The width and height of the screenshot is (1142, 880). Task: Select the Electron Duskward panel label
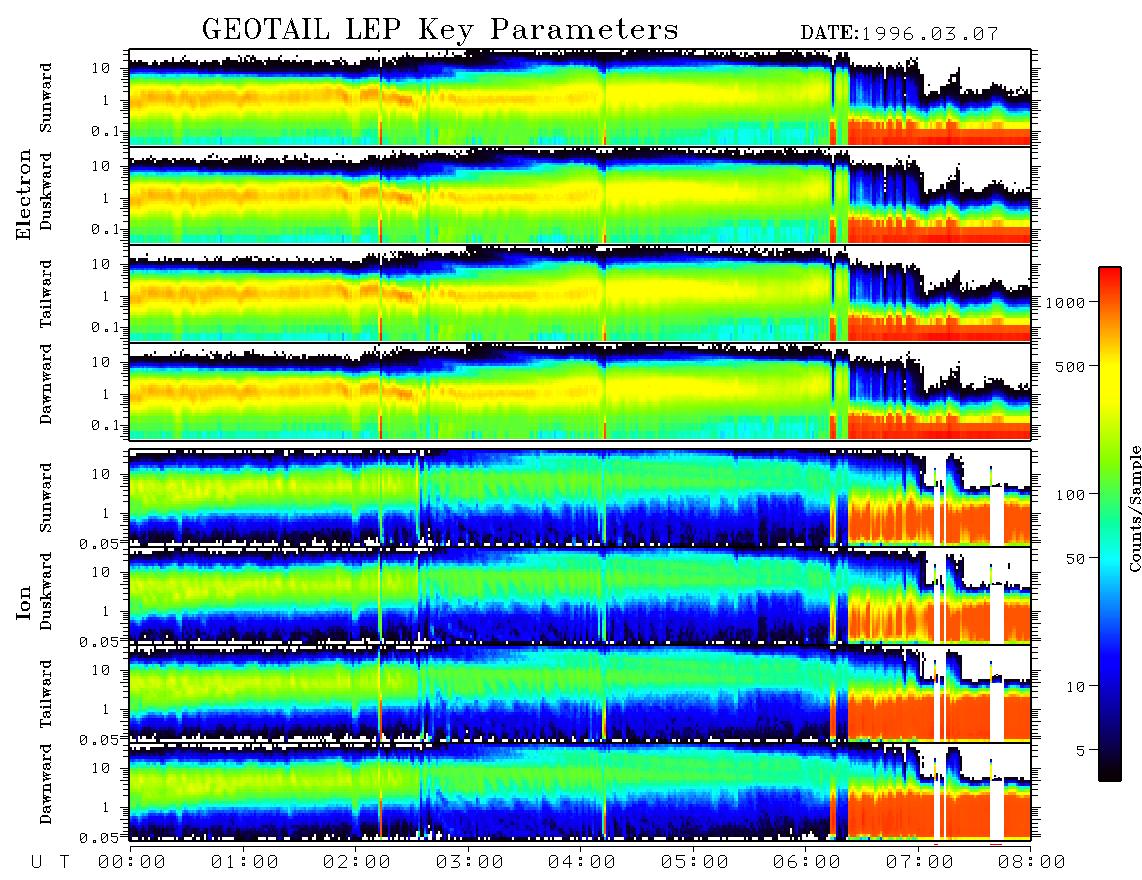point(46,192)
